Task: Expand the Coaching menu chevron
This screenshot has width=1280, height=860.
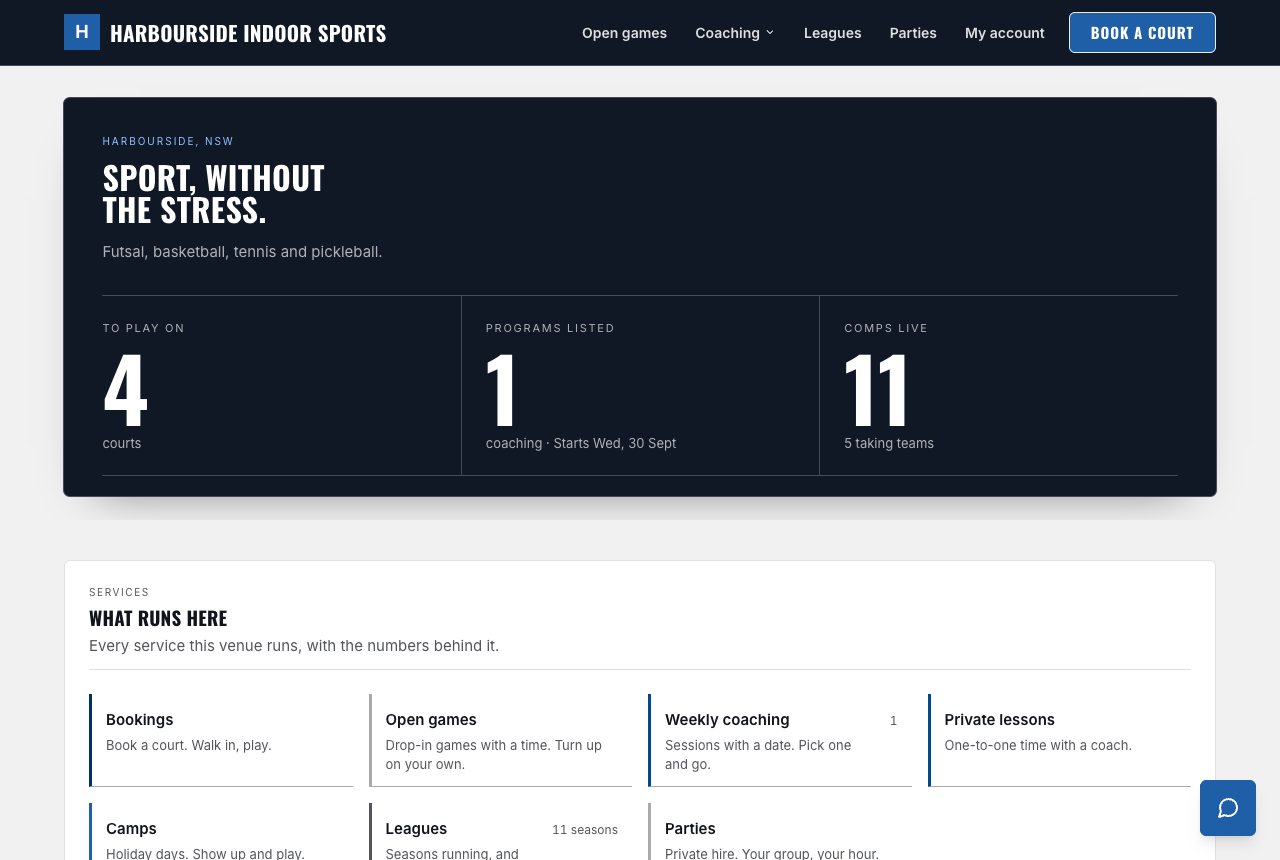Action: tap(770, 33)
